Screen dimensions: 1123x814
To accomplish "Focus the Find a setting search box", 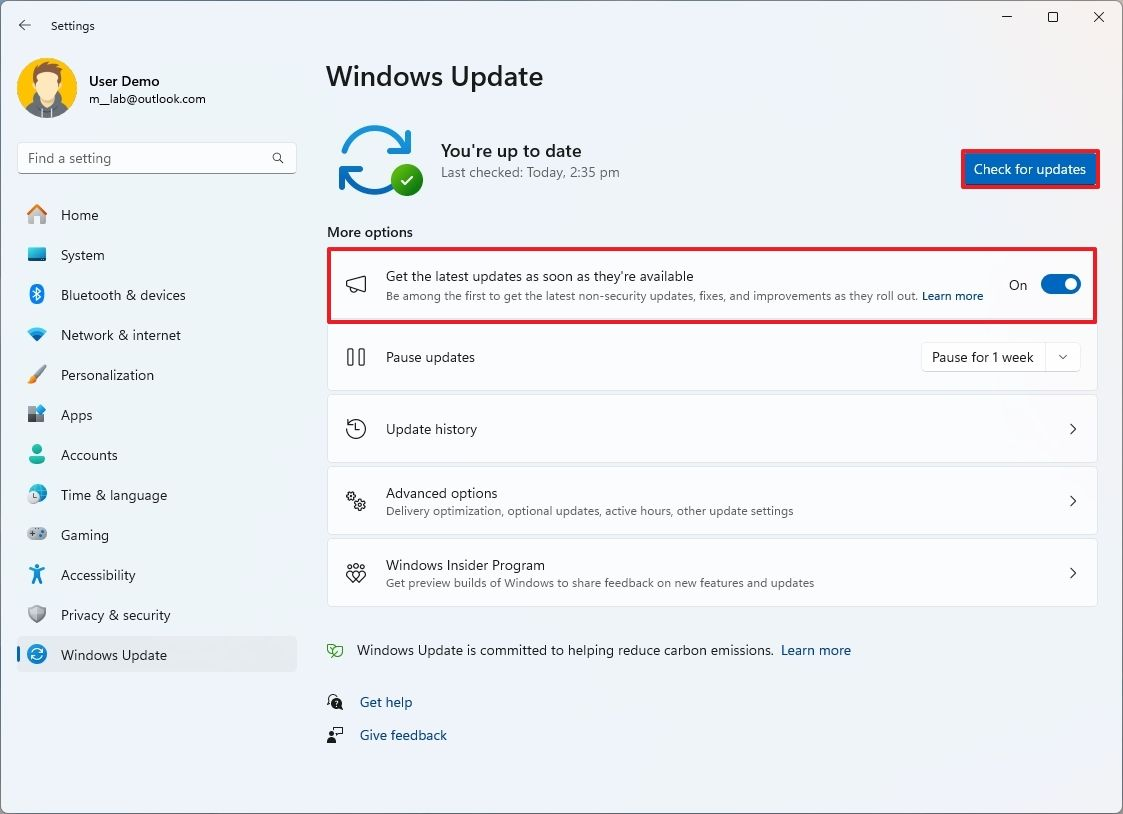I will coord(157,158).
